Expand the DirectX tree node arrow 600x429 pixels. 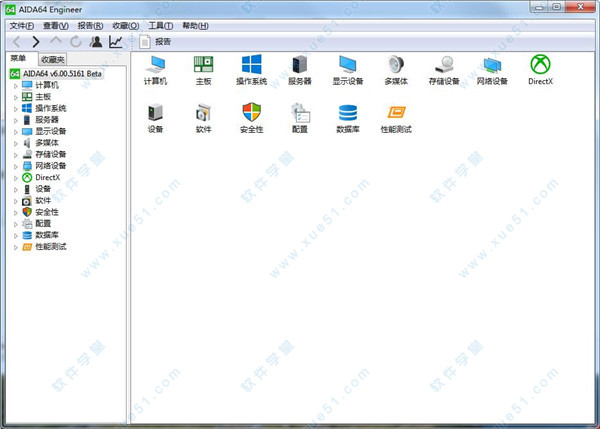tap(16, 178)
